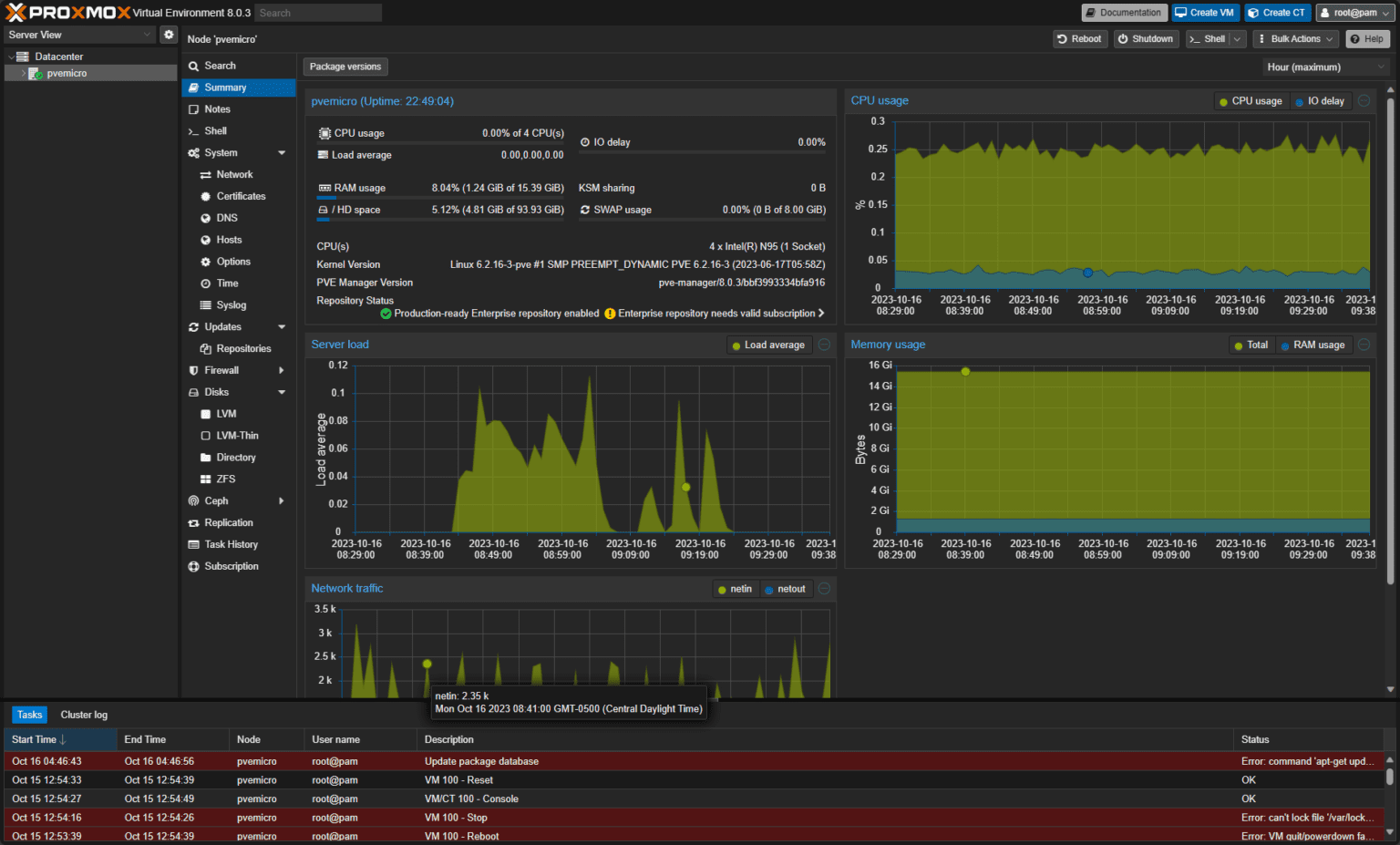Click the Create VM button
The image size is (1400, 845).
(x=1204, y=12)
